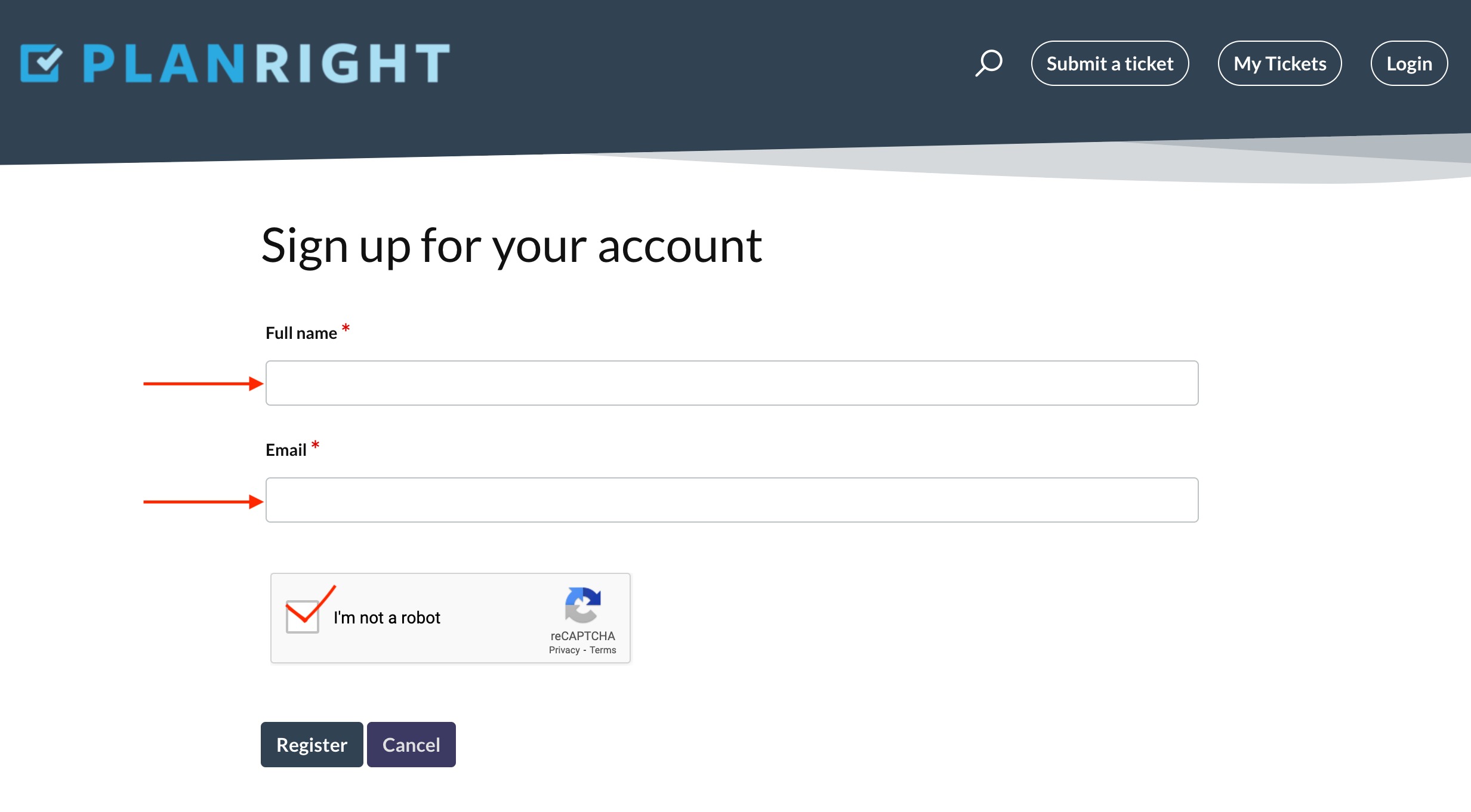Go to My Tickets
The image size is (1471, 812).
(1279, 63)
